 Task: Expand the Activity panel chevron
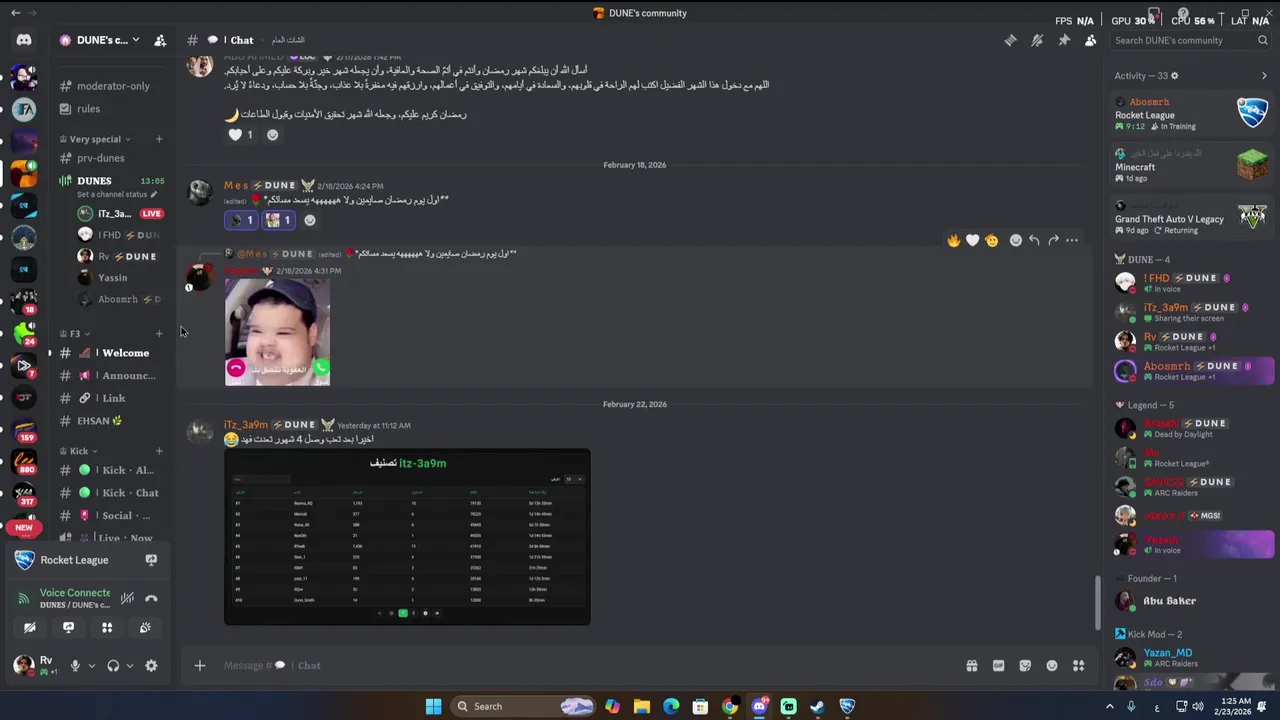click(x=1264, y=76)
